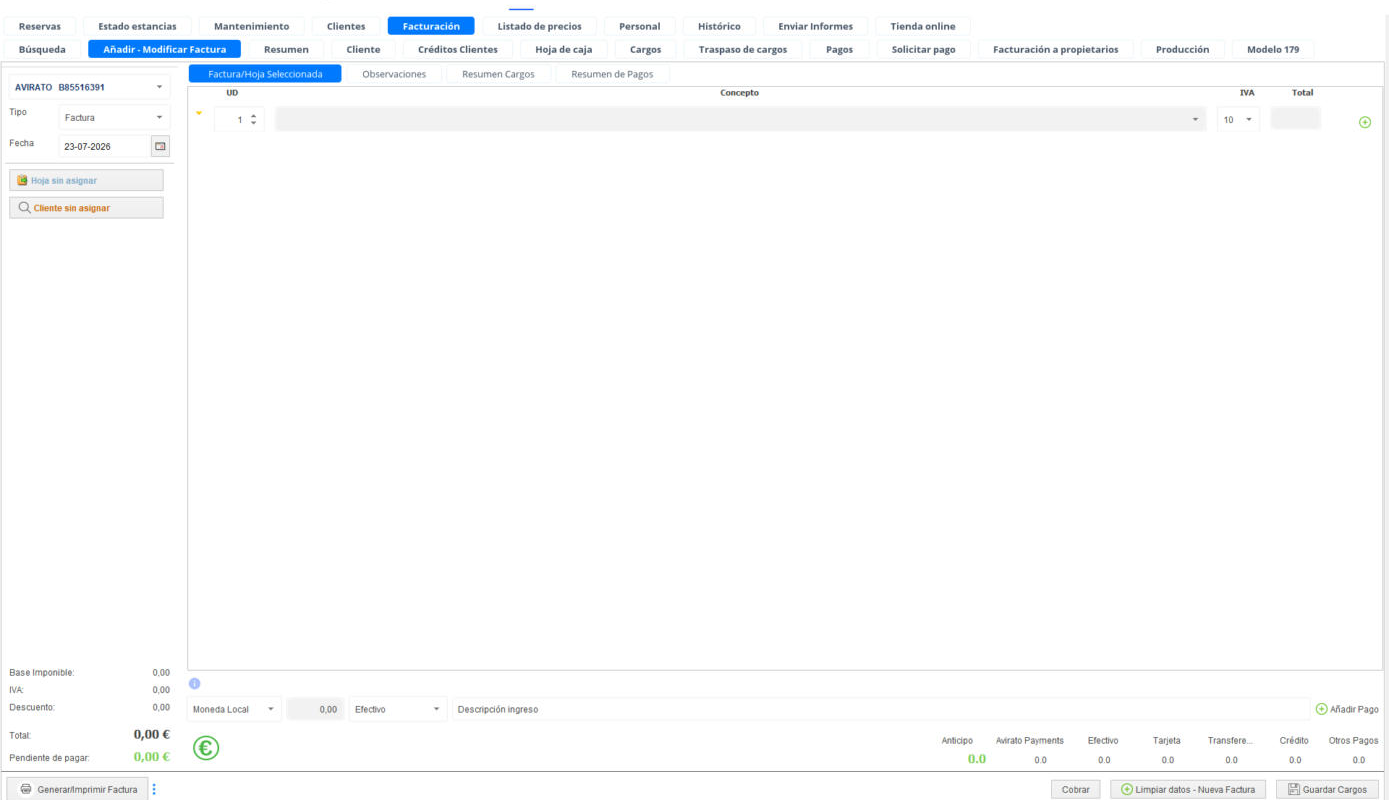Open the calendar picker next to Fecha
Viewport: 1389px width, 800px height.
click(160, 146)
